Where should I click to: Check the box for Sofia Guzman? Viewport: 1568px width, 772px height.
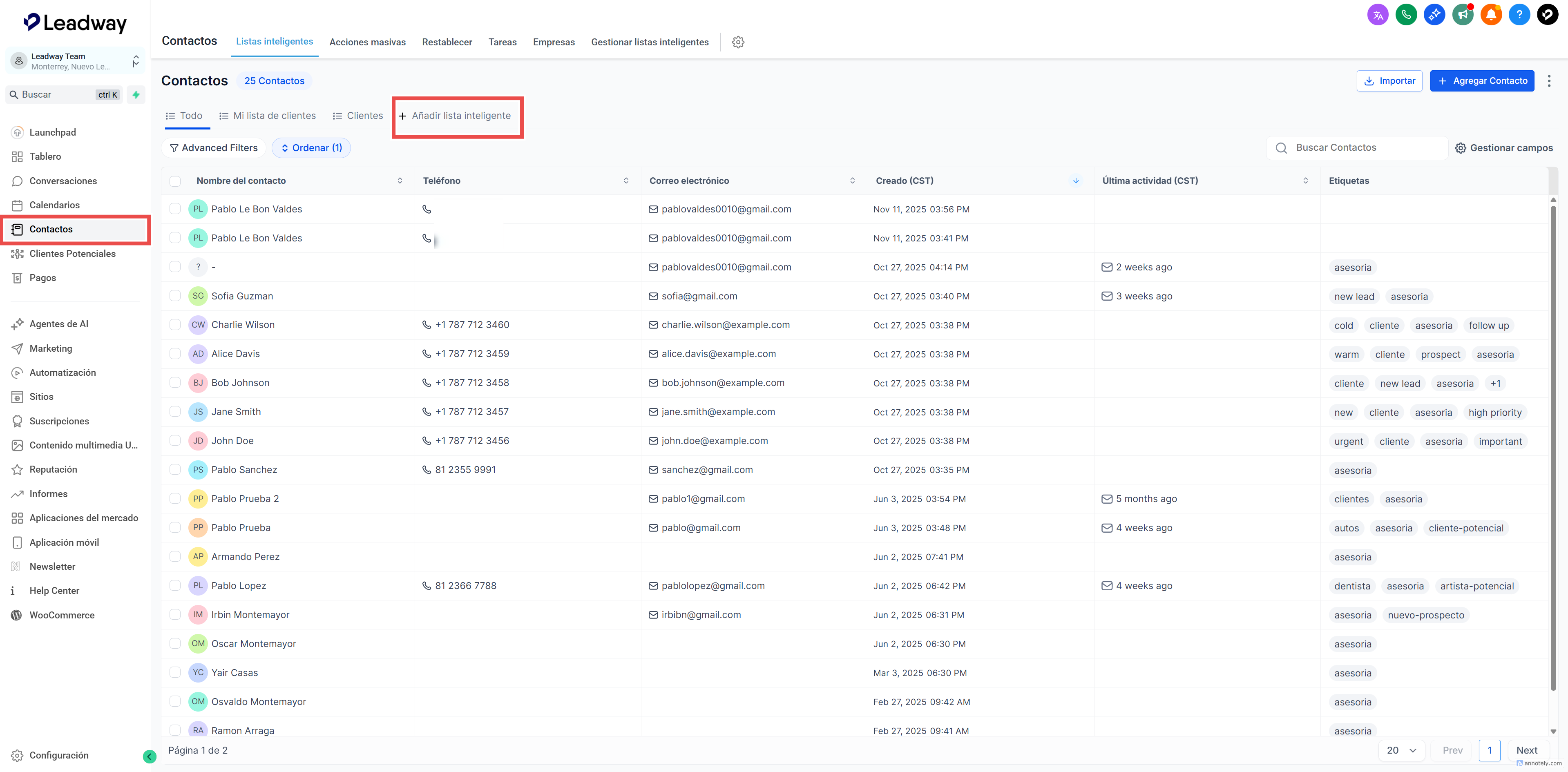pos(175,296)
